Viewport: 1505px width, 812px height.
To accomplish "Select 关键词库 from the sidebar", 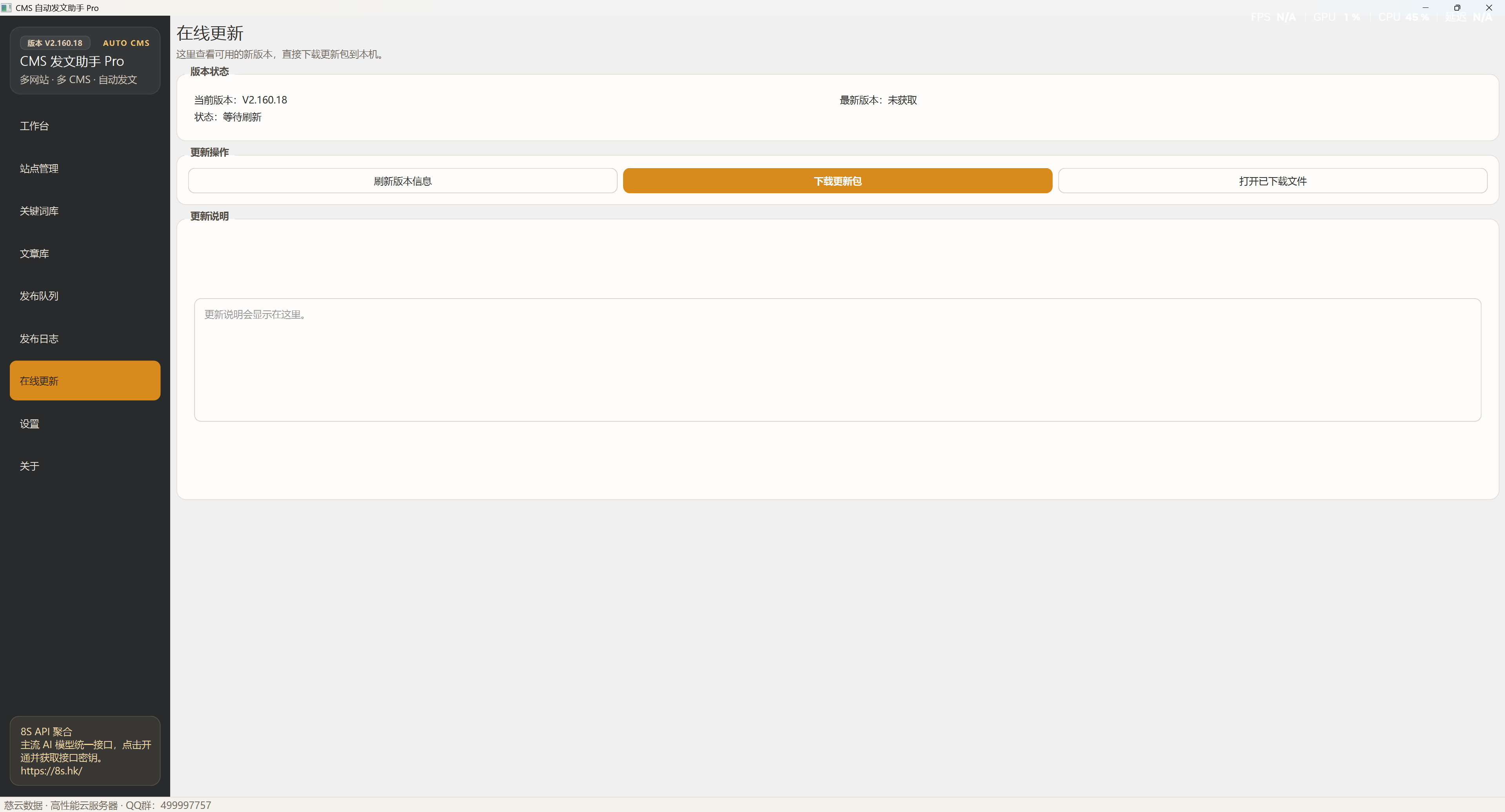I will tap(85, 211).
